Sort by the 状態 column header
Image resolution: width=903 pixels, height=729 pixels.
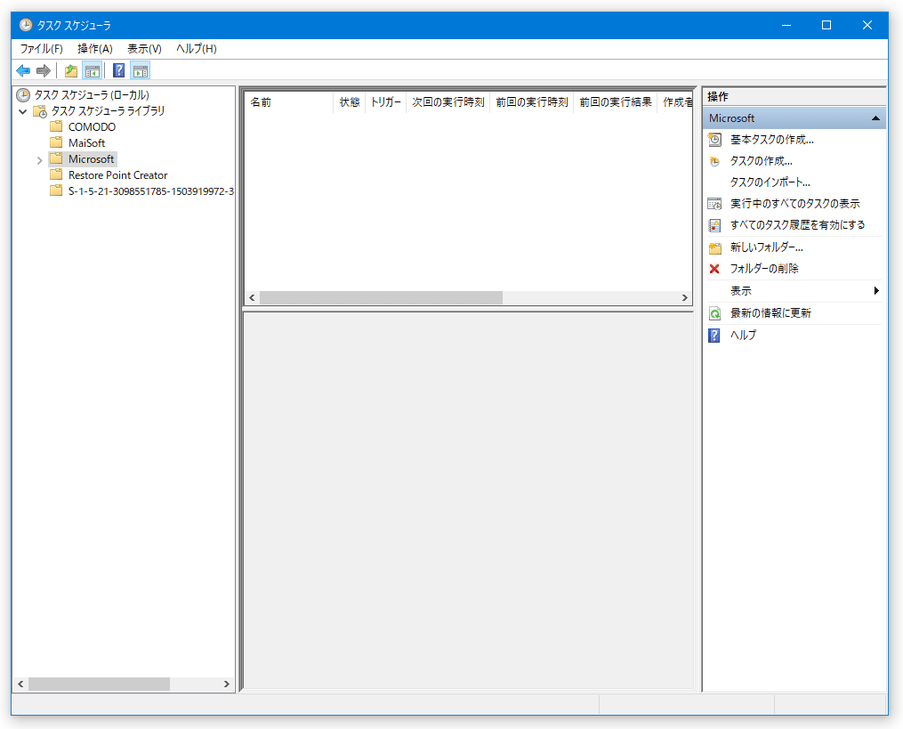pyautogui.click(x=349, y=102)
